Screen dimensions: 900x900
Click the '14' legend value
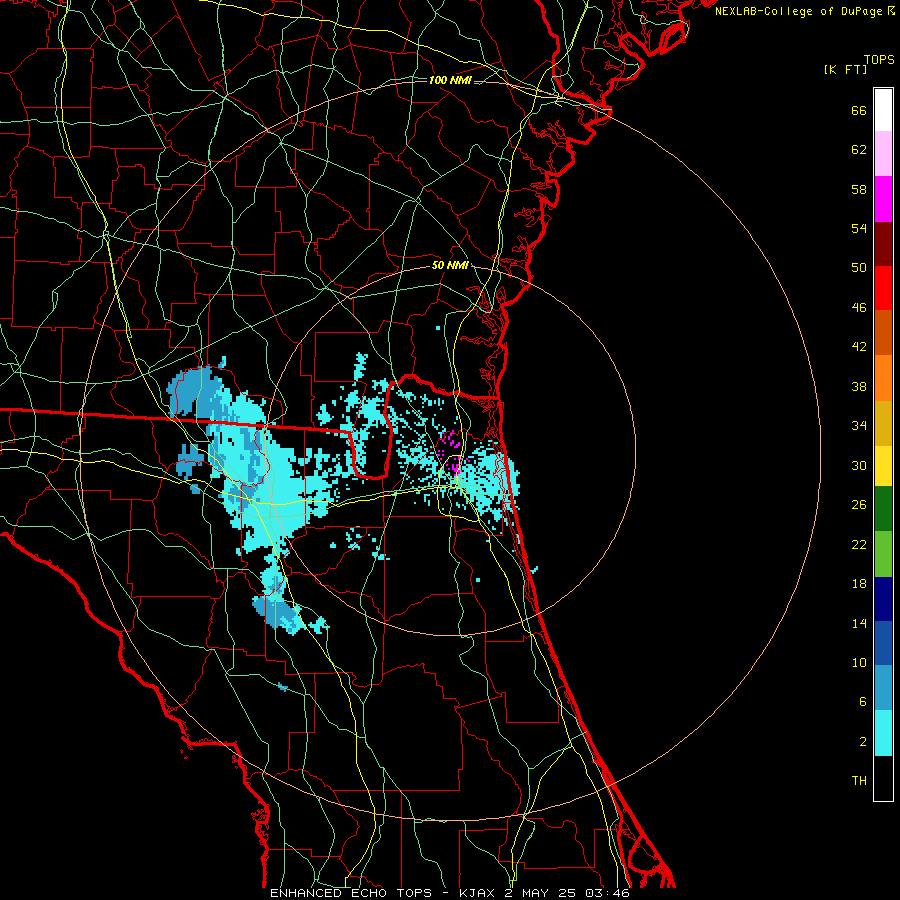click(859, 623)
